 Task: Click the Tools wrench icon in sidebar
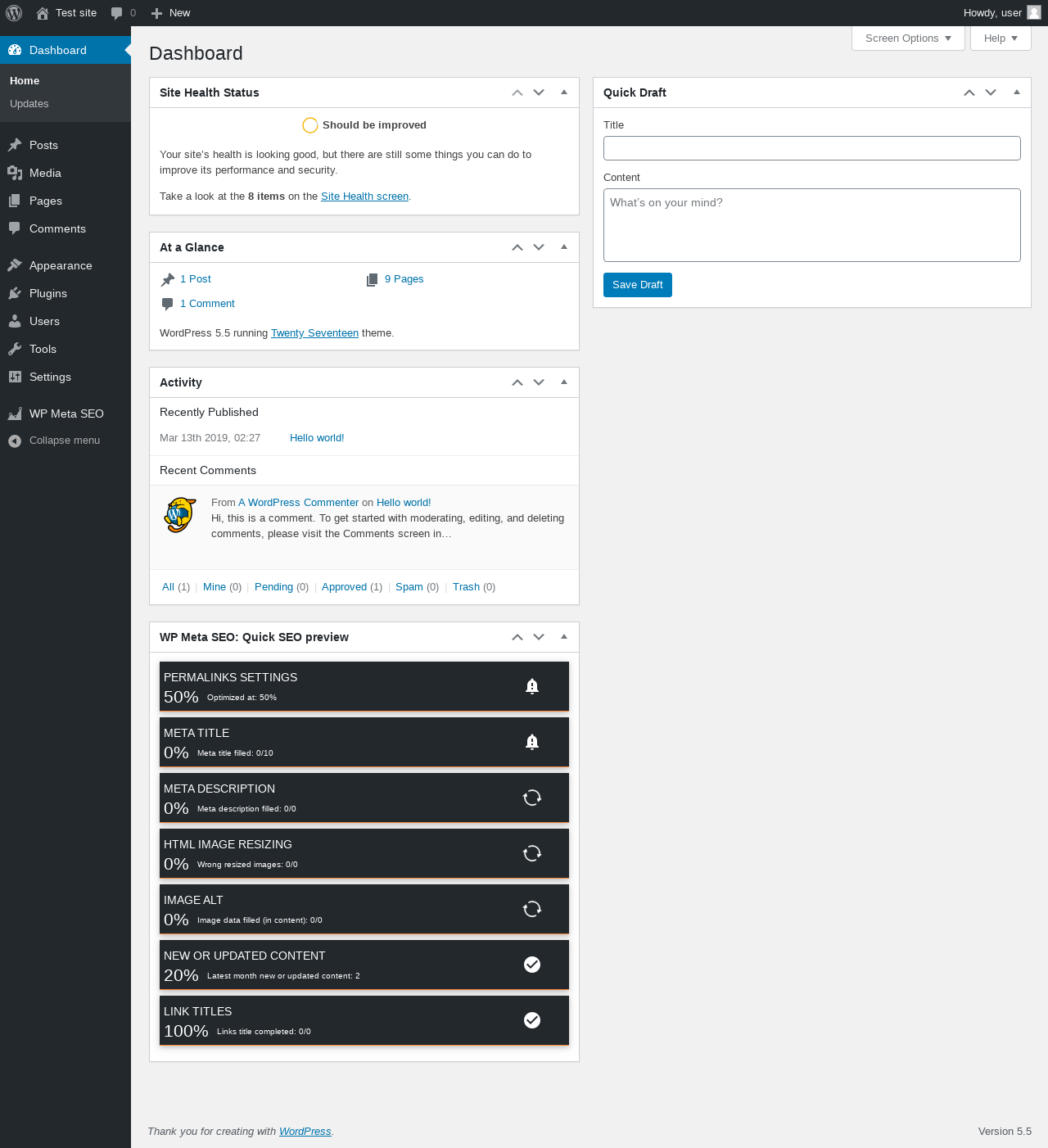click(x=15, y=349)
